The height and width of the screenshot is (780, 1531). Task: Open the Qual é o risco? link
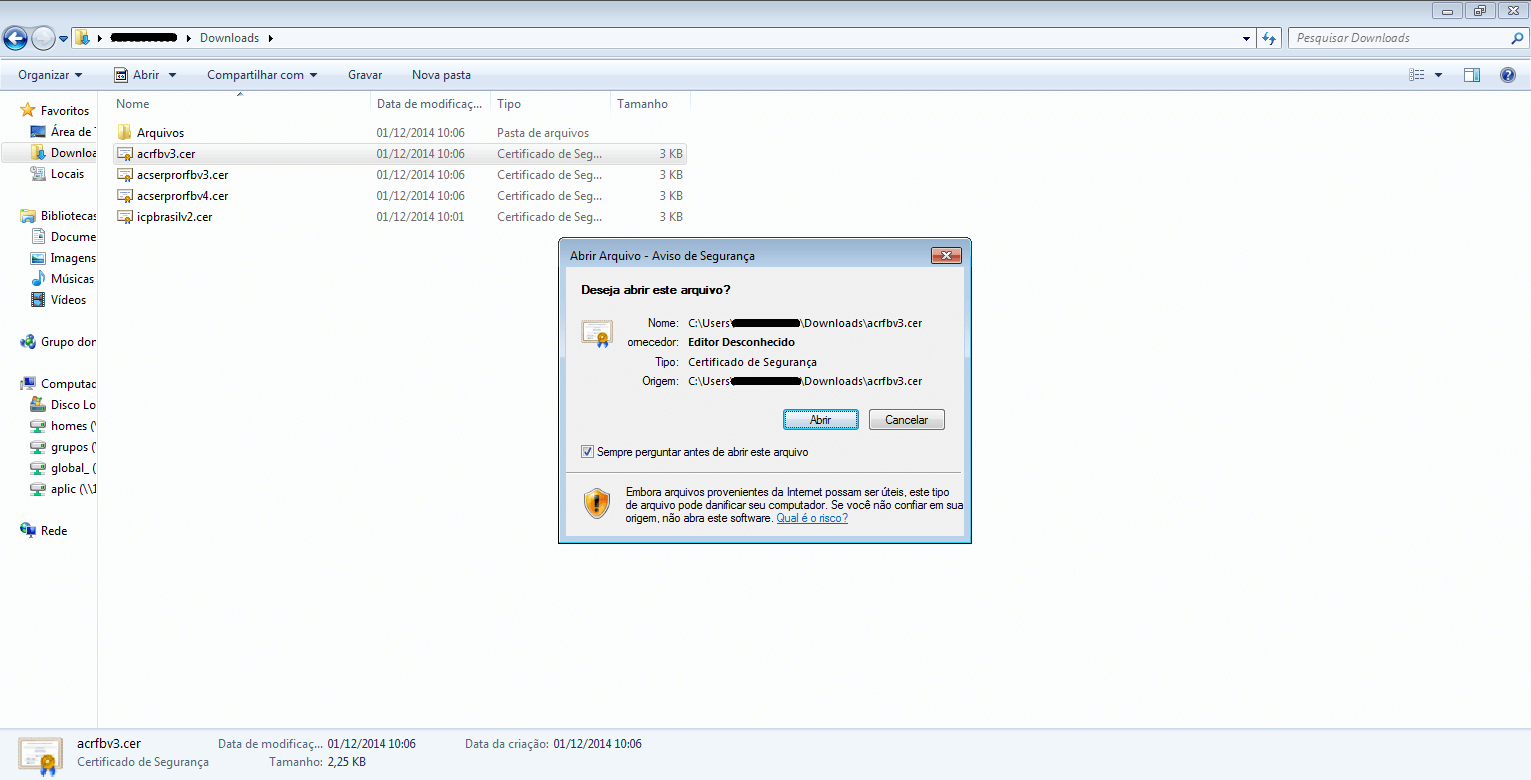(812, 518)
